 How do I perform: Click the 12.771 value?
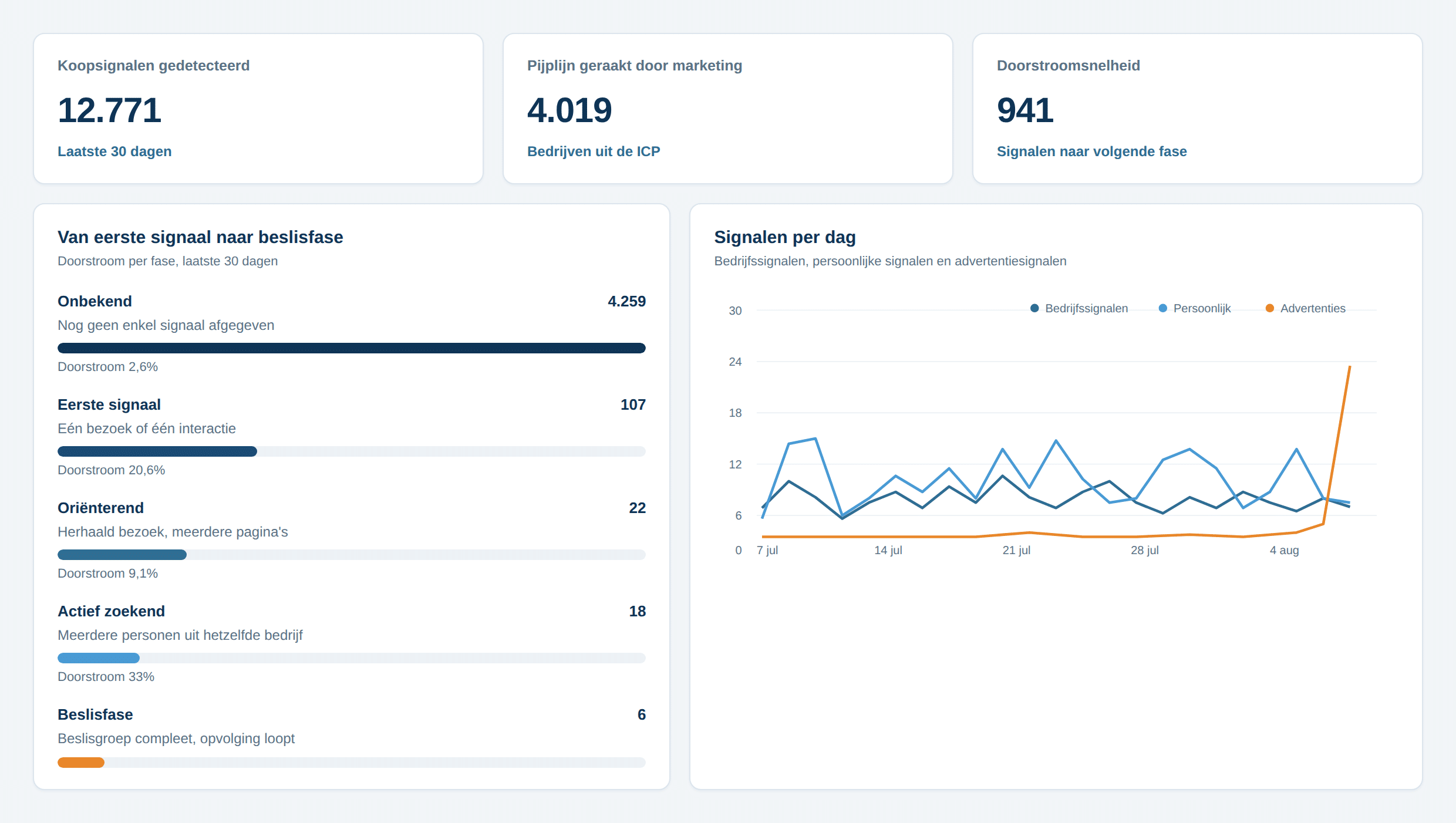pyautogui.click(x=109, y=110)
